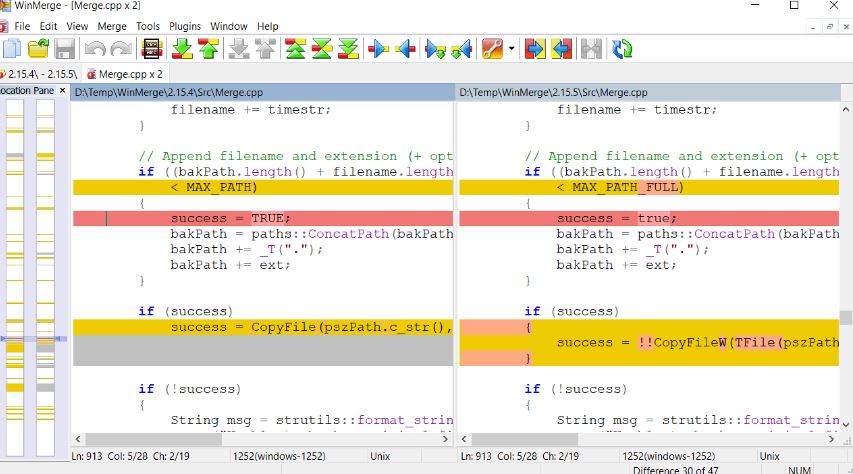This screenshot has height=474, width=853.
Task: Copy left and advance icon
Action: pyautogui.click(x=462, y=49)
